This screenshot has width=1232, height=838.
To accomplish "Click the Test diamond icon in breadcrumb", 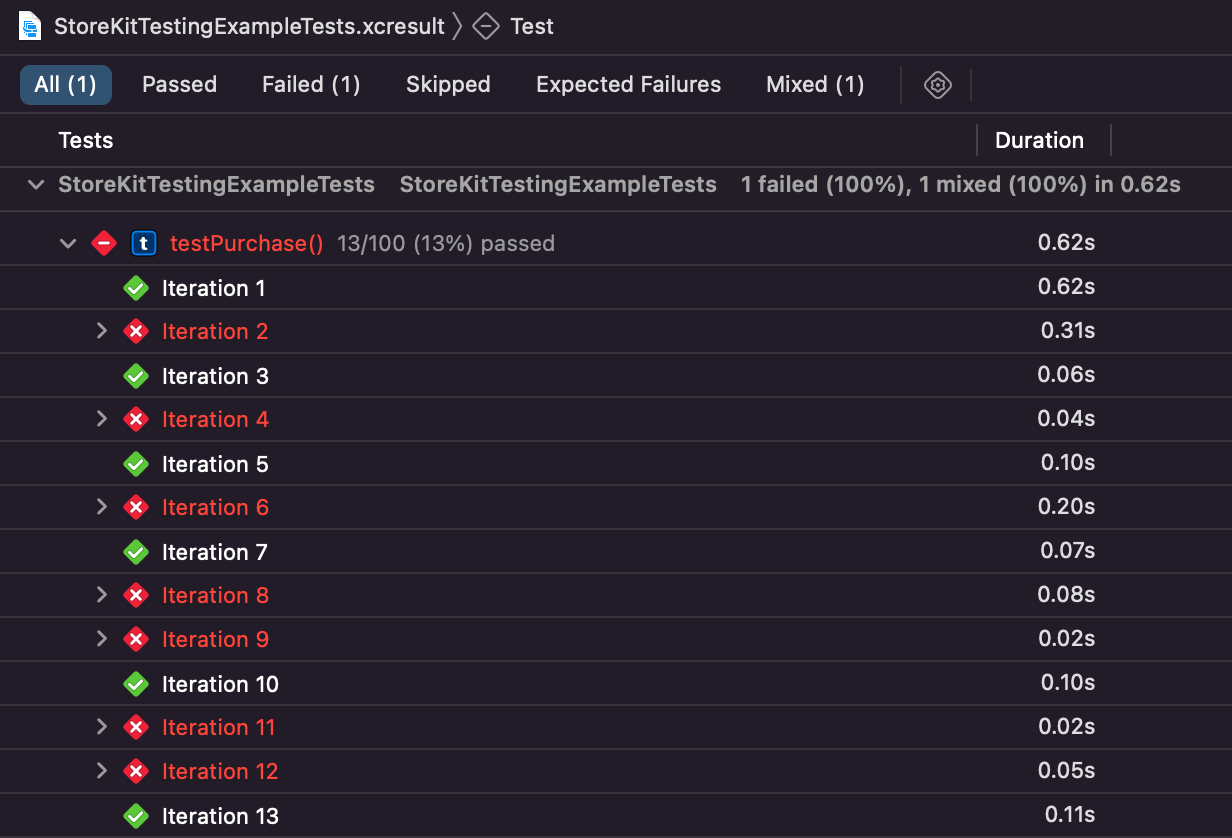I will [x=486, y=26].
